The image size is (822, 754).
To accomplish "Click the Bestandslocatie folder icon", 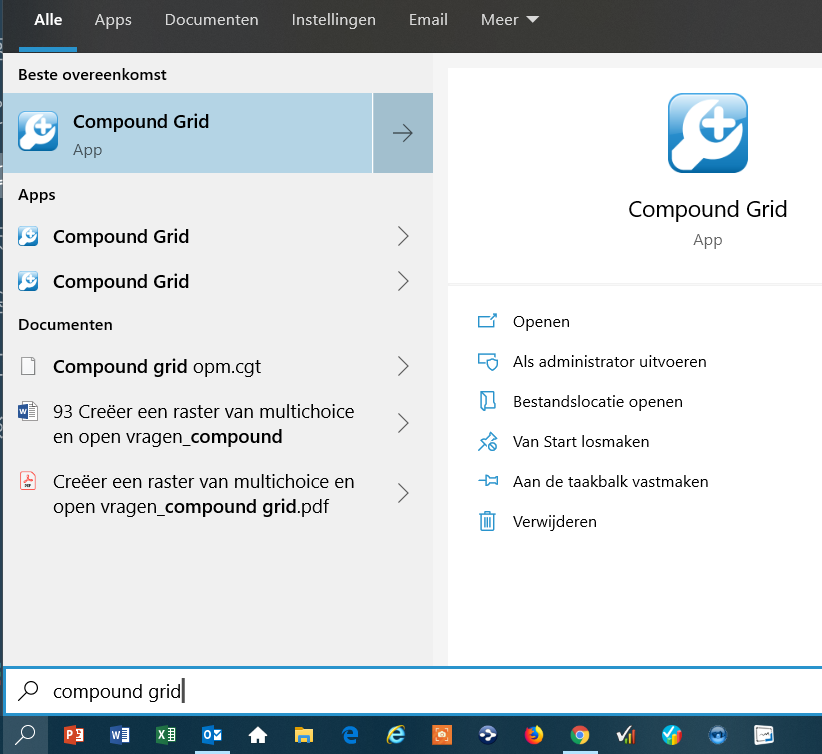I will point(487,401).
